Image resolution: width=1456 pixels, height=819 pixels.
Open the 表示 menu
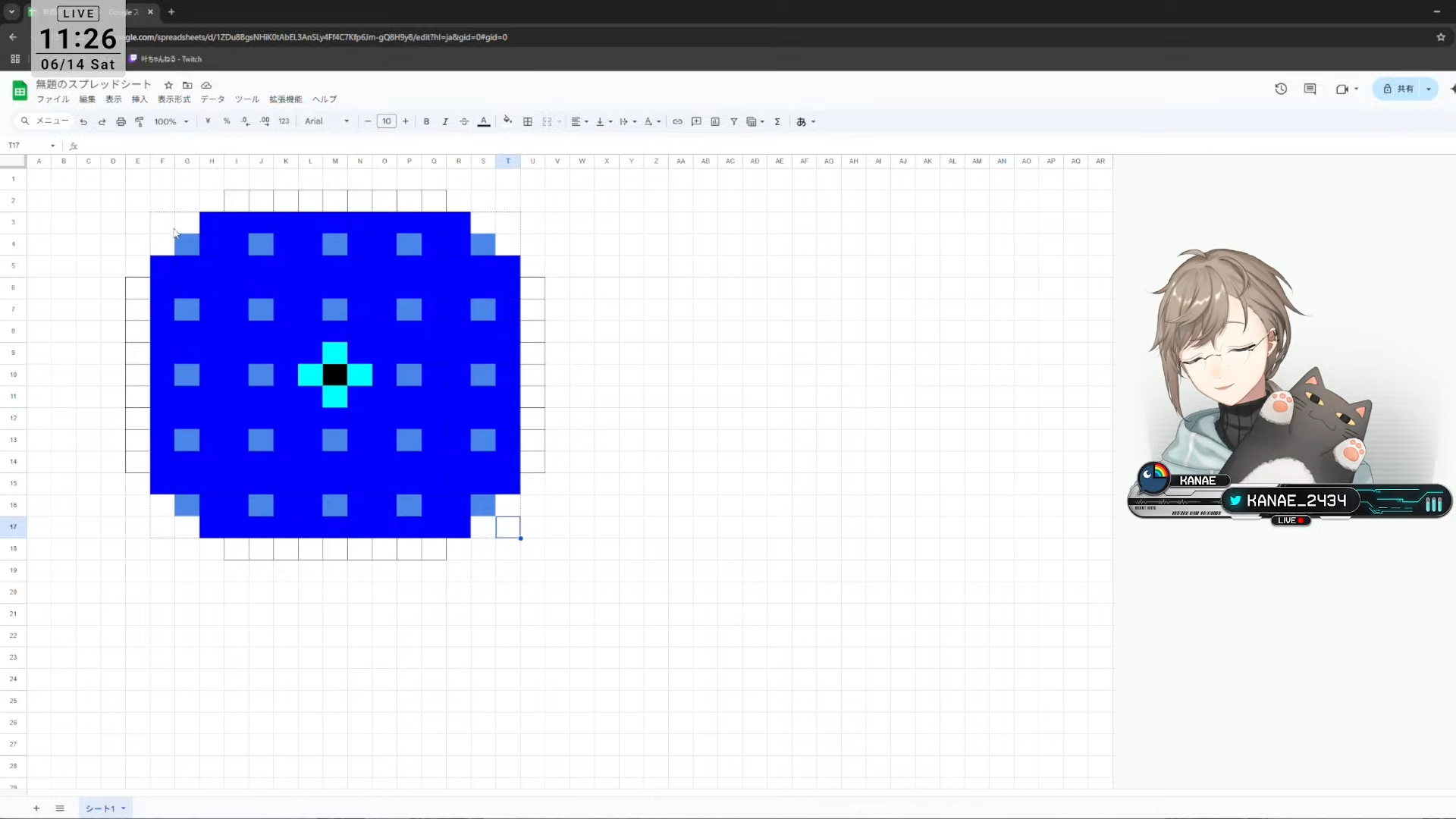click(x=114, y=99)
